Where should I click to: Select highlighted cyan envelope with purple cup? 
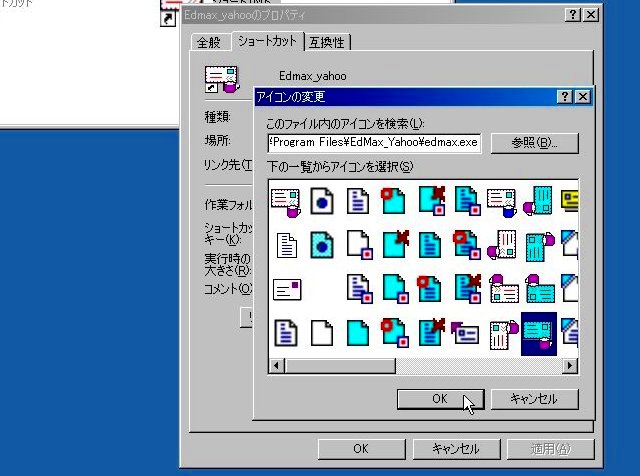click(539, 334)
